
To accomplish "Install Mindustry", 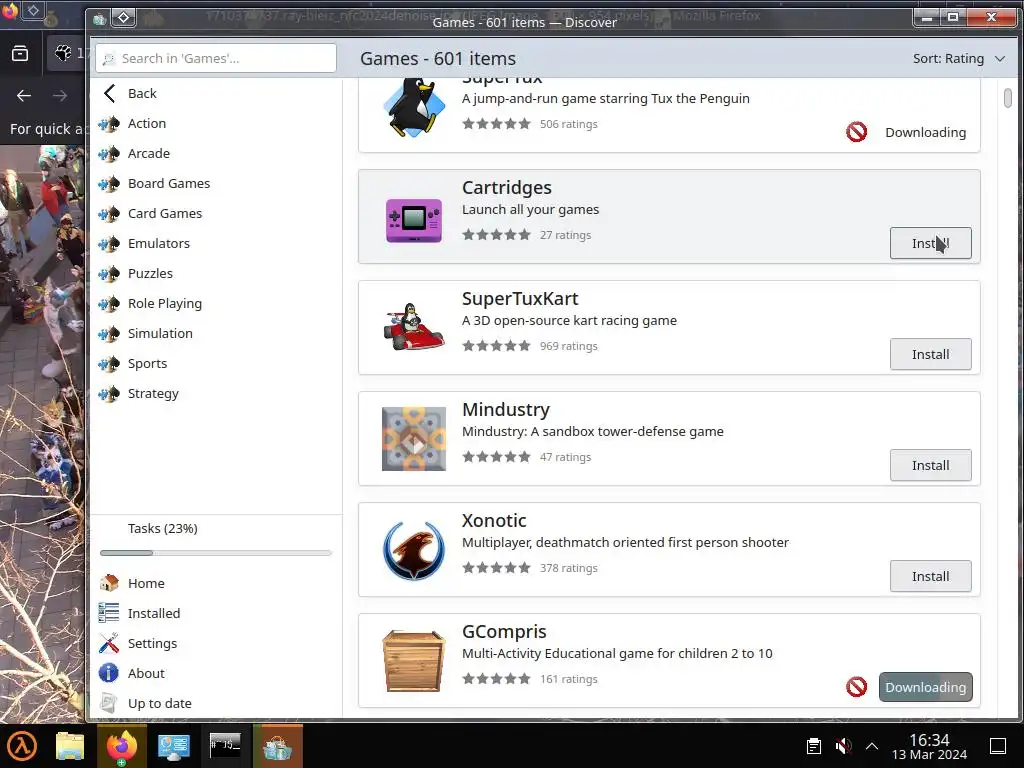I will (x=931, y=465).
